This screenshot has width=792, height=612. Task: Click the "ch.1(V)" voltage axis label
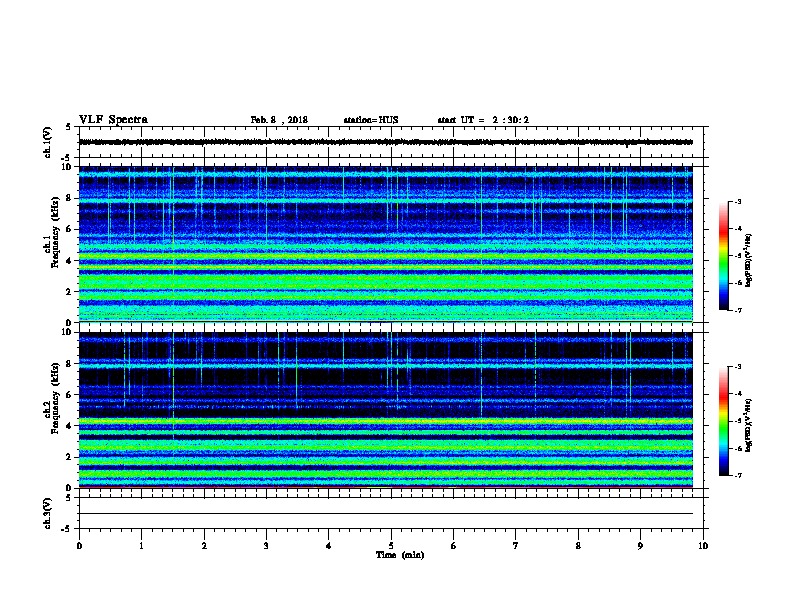coord(47,142)
